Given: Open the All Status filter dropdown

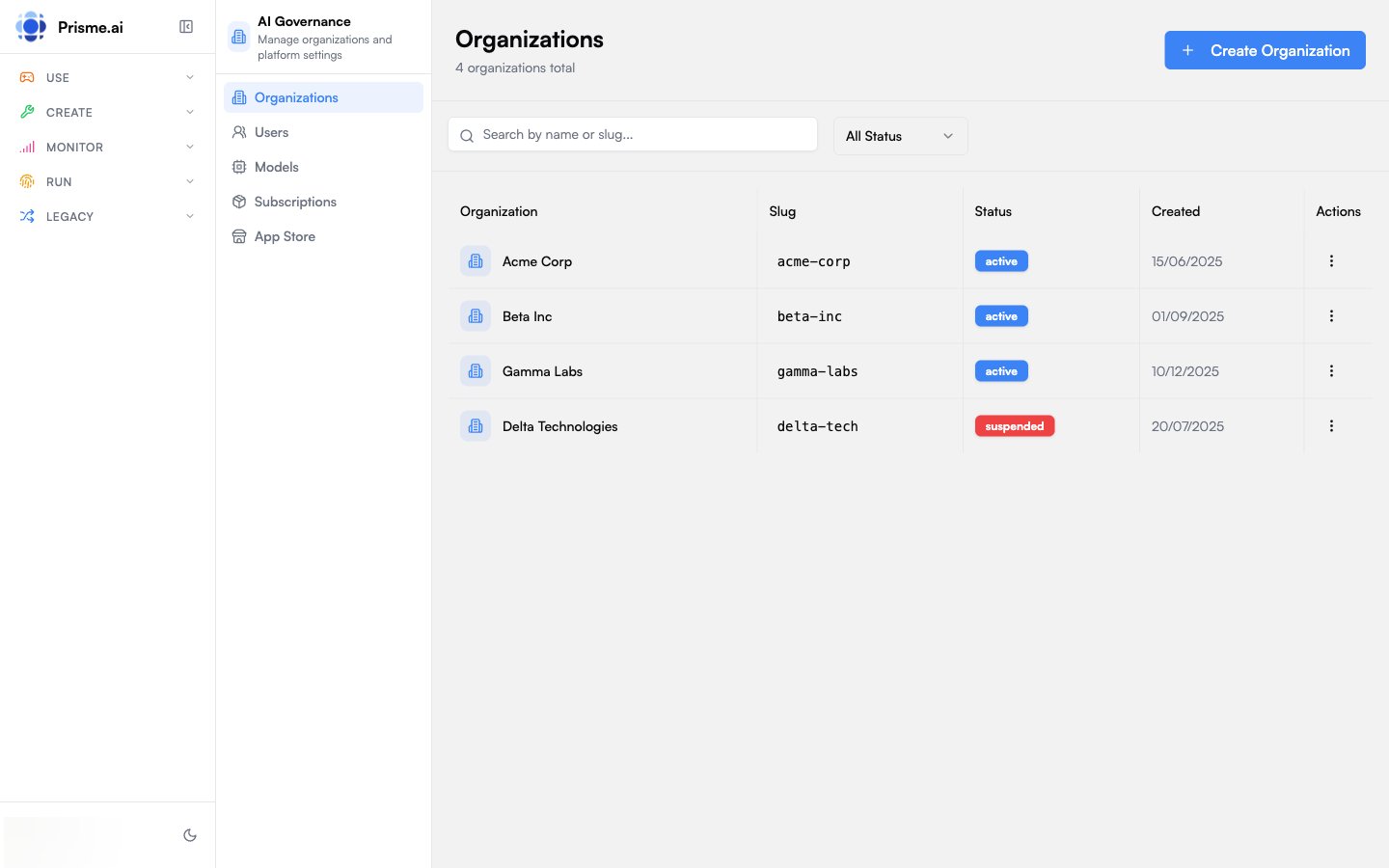Looking at the screenshot, I should coord(900,136).
